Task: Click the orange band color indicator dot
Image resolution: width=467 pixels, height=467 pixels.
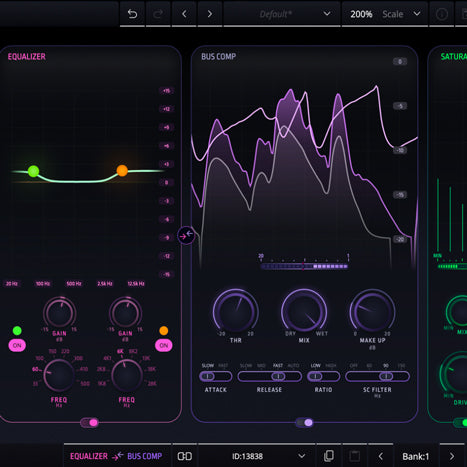Action: point(164,331)
